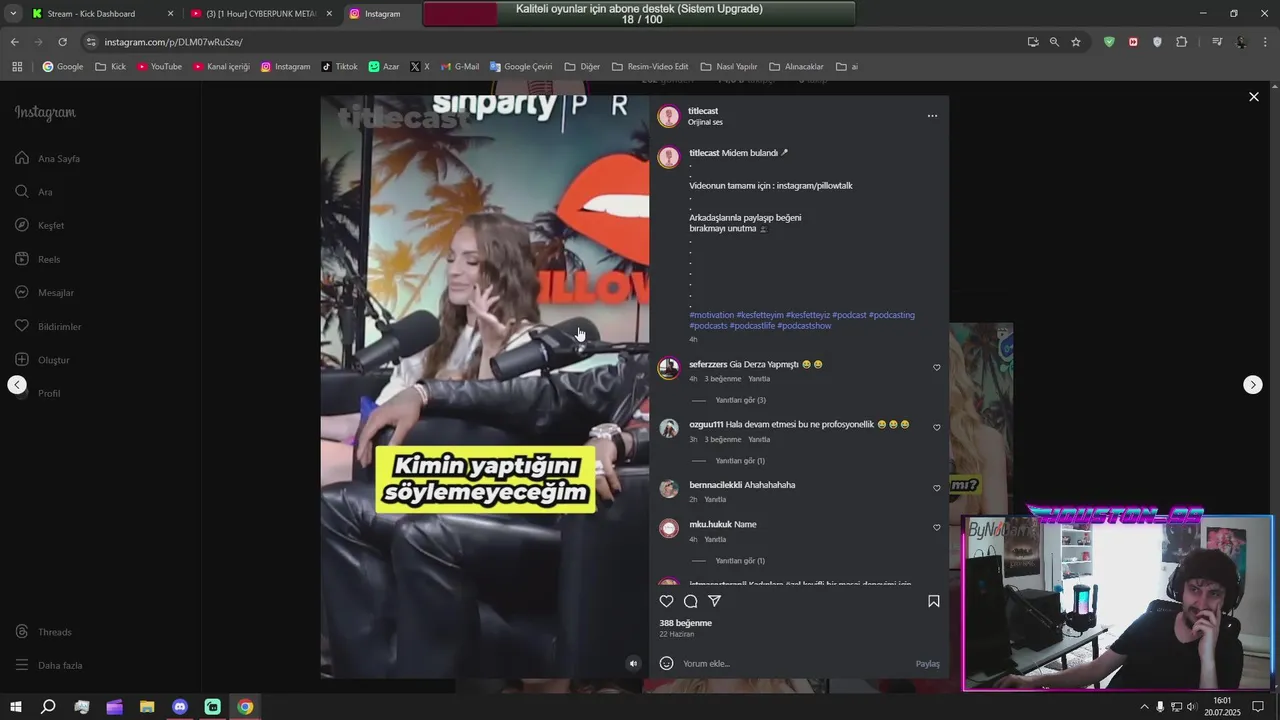This screenshot has width=1280, height=720.
Task: Like ozguu111's comment
Action: click(937, 428)
